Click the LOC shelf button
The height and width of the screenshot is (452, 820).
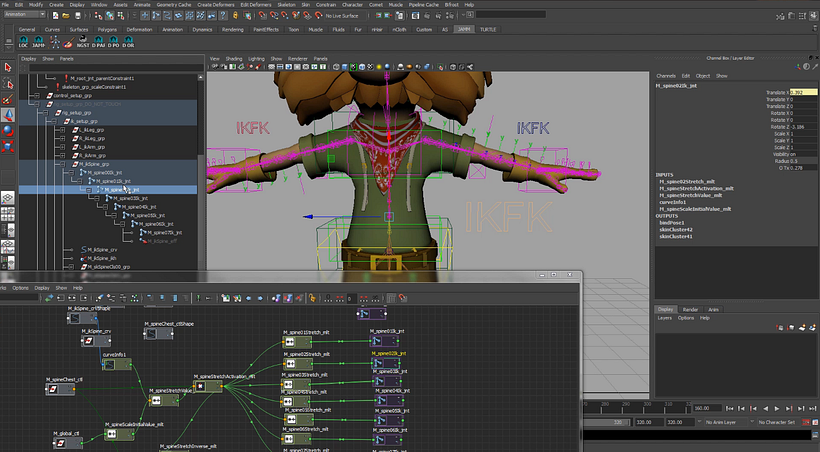point(24,43)
